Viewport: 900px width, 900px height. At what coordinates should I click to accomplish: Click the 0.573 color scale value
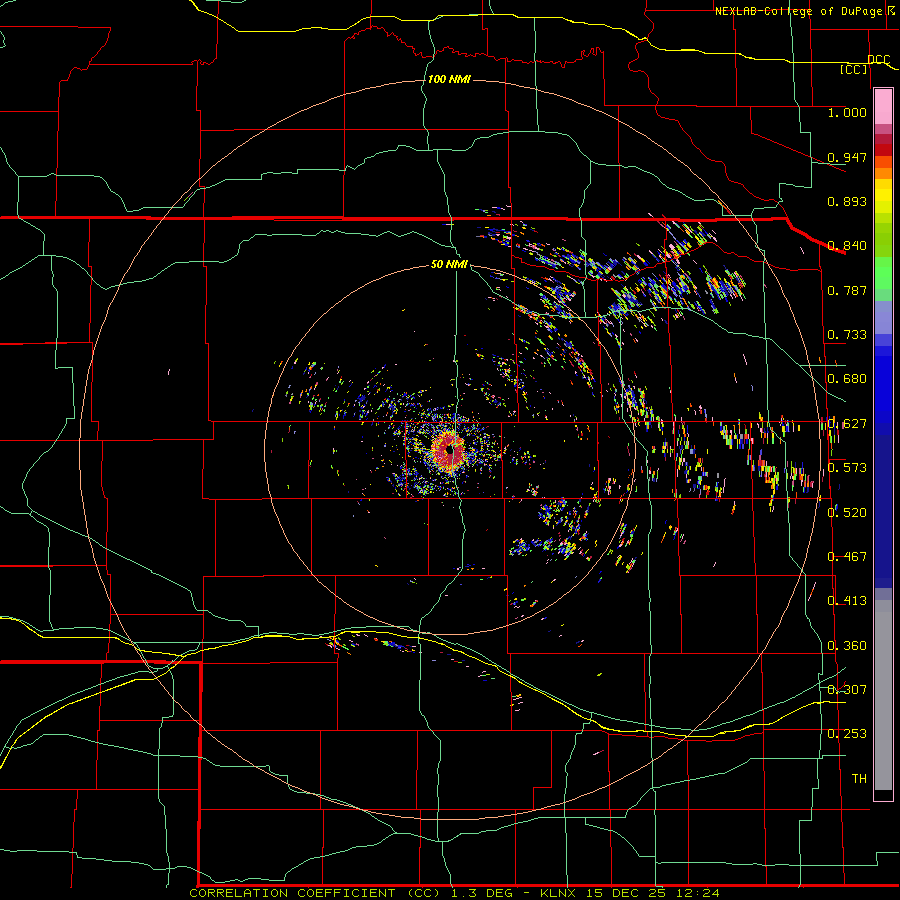847,468
